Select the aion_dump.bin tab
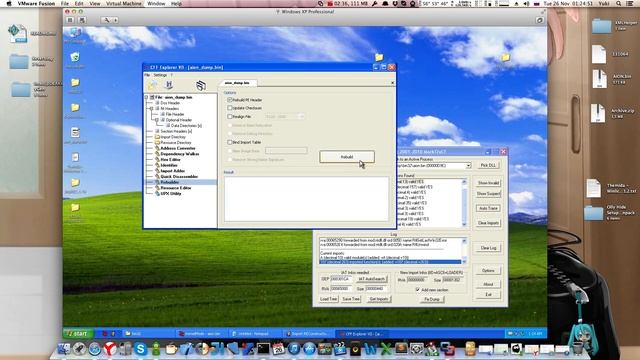 click(x=237, y=83)
